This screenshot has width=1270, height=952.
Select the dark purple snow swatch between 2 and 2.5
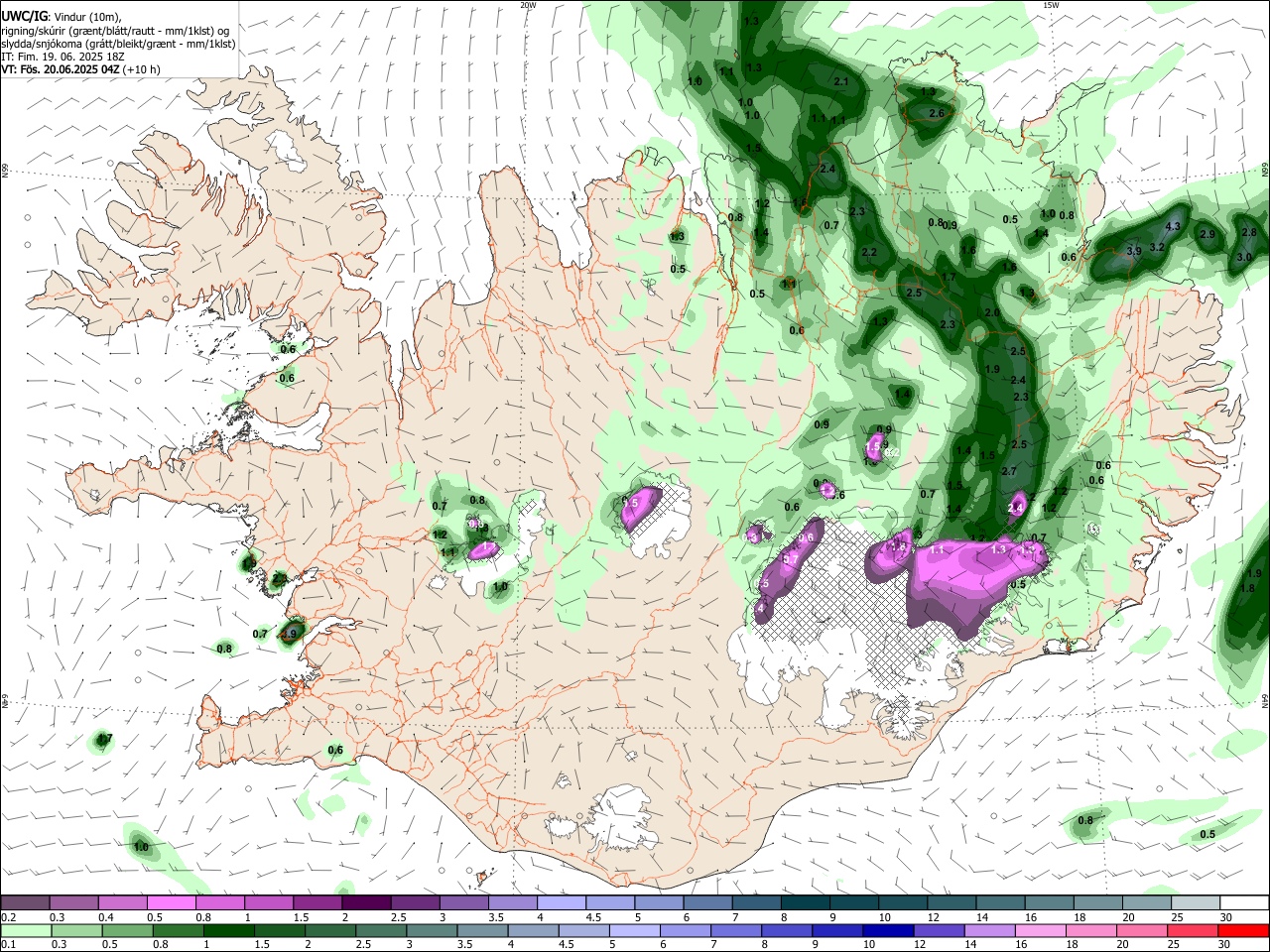(365, 902)
